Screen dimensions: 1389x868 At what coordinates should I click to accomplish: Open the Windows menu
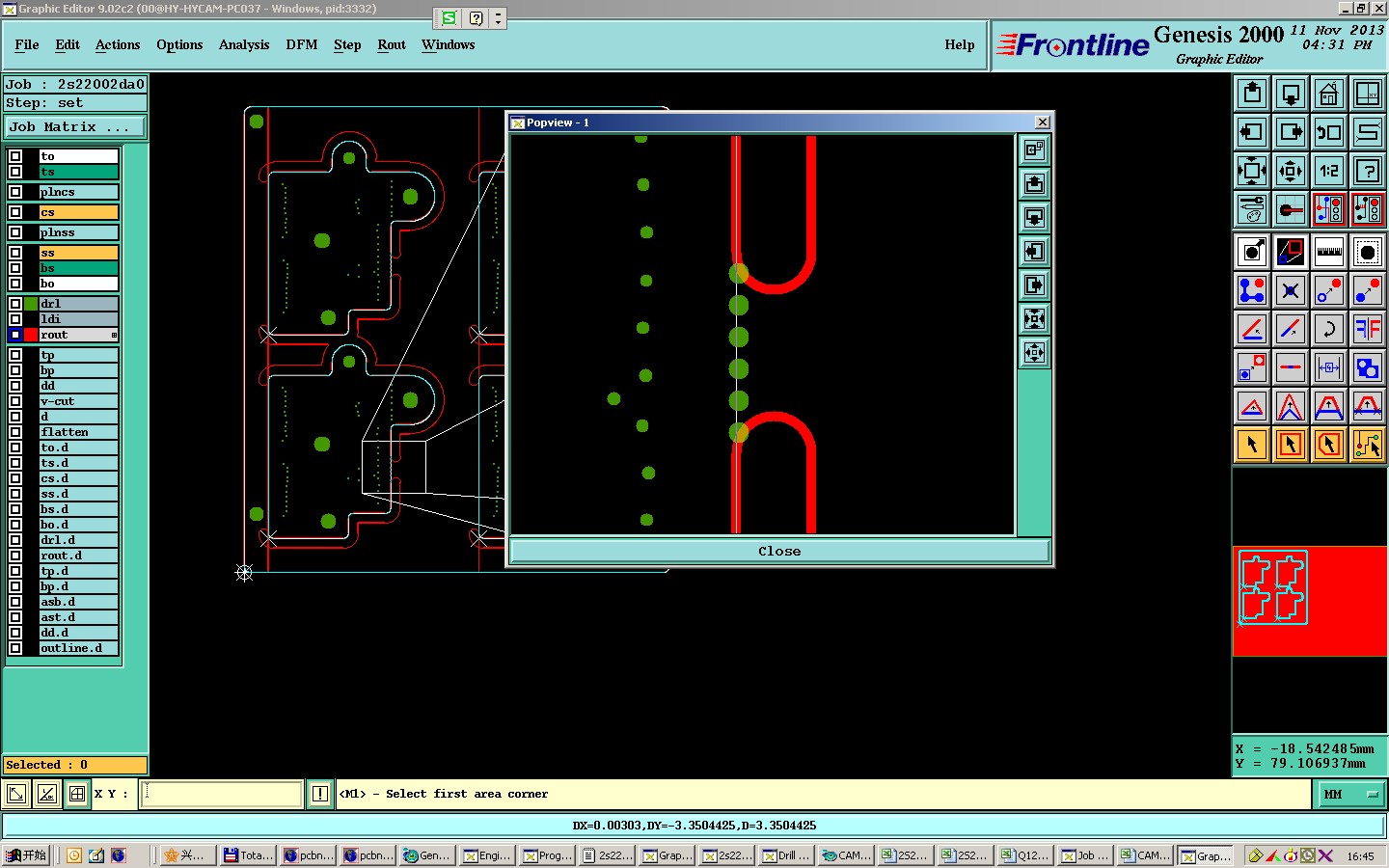click(x=448, y=44)
